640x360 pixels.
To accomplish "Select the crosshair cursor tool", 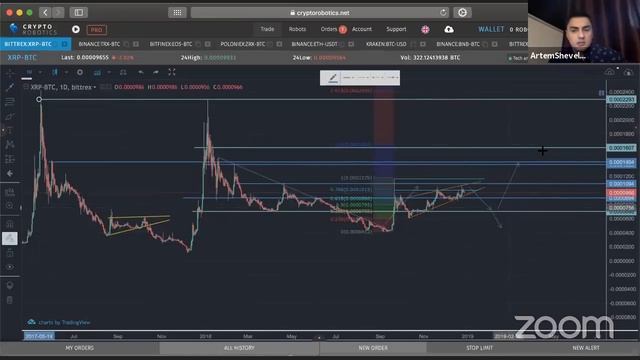I will pos(10,73).
